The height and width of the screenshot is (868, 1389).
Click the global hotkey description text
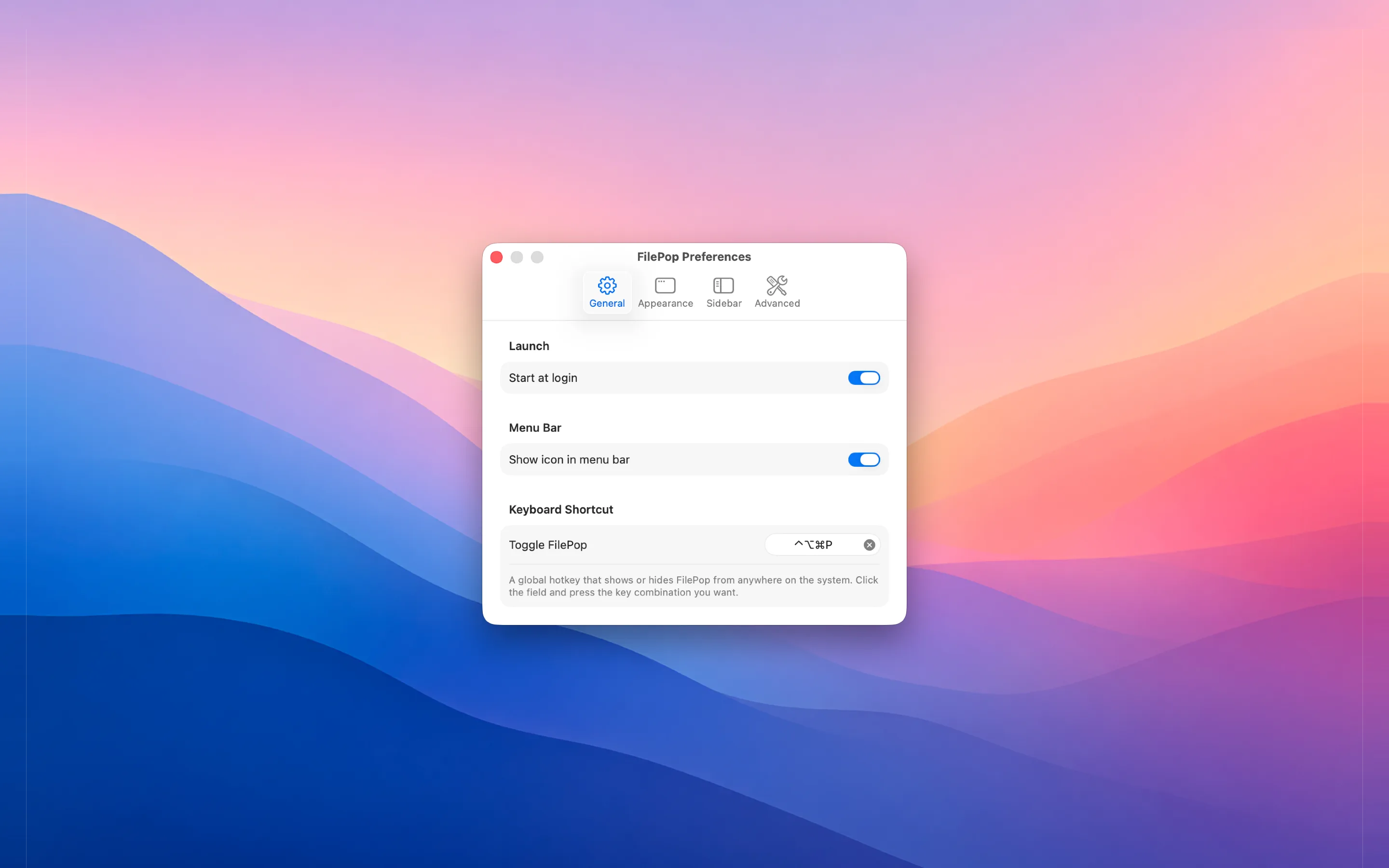point(694,586)
